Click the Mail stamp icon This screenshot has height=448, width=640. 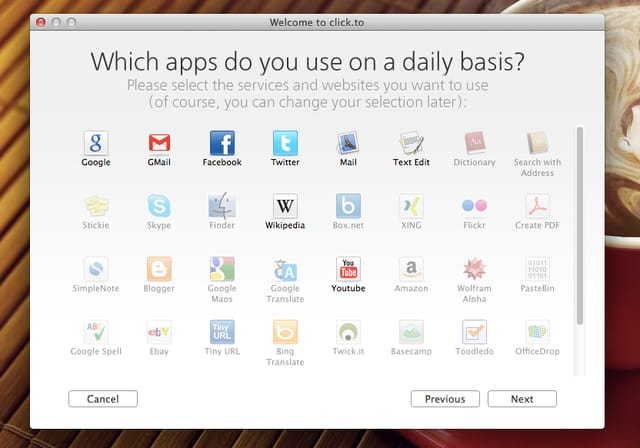click(348, 143)
